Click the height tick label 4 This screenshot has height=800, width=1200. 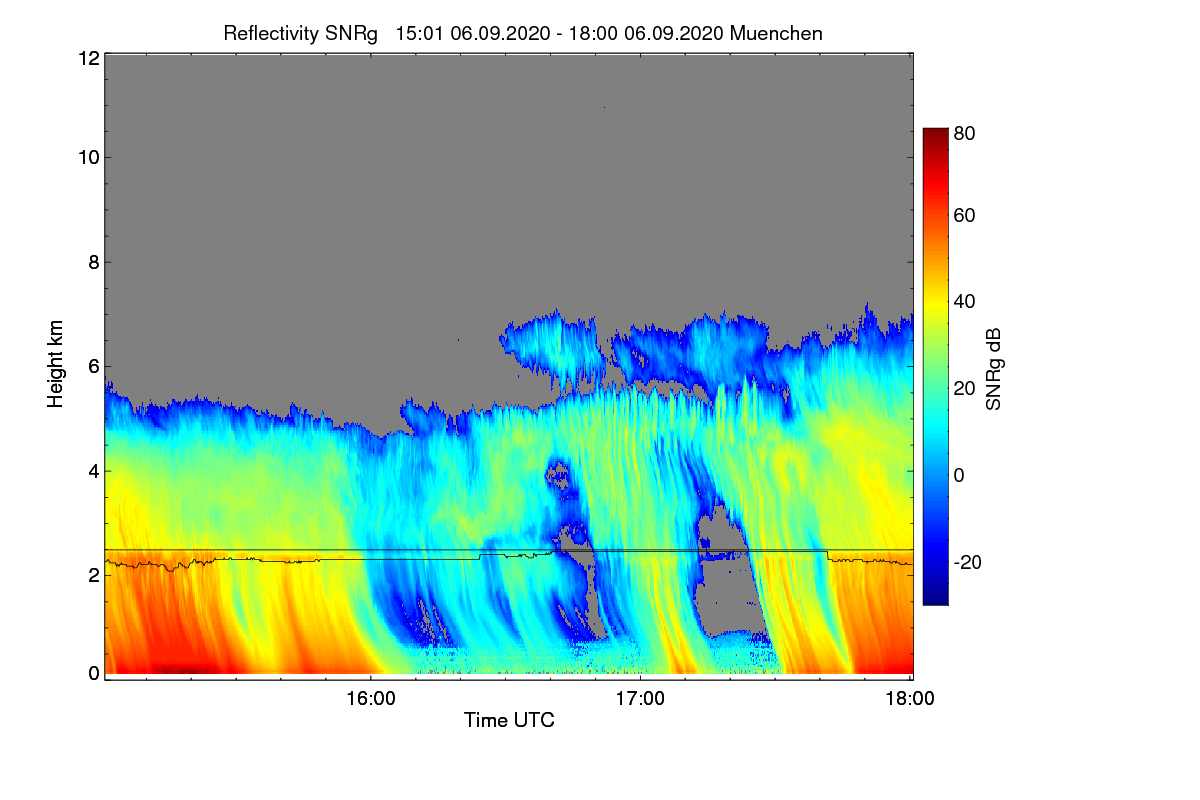(93, 470)
